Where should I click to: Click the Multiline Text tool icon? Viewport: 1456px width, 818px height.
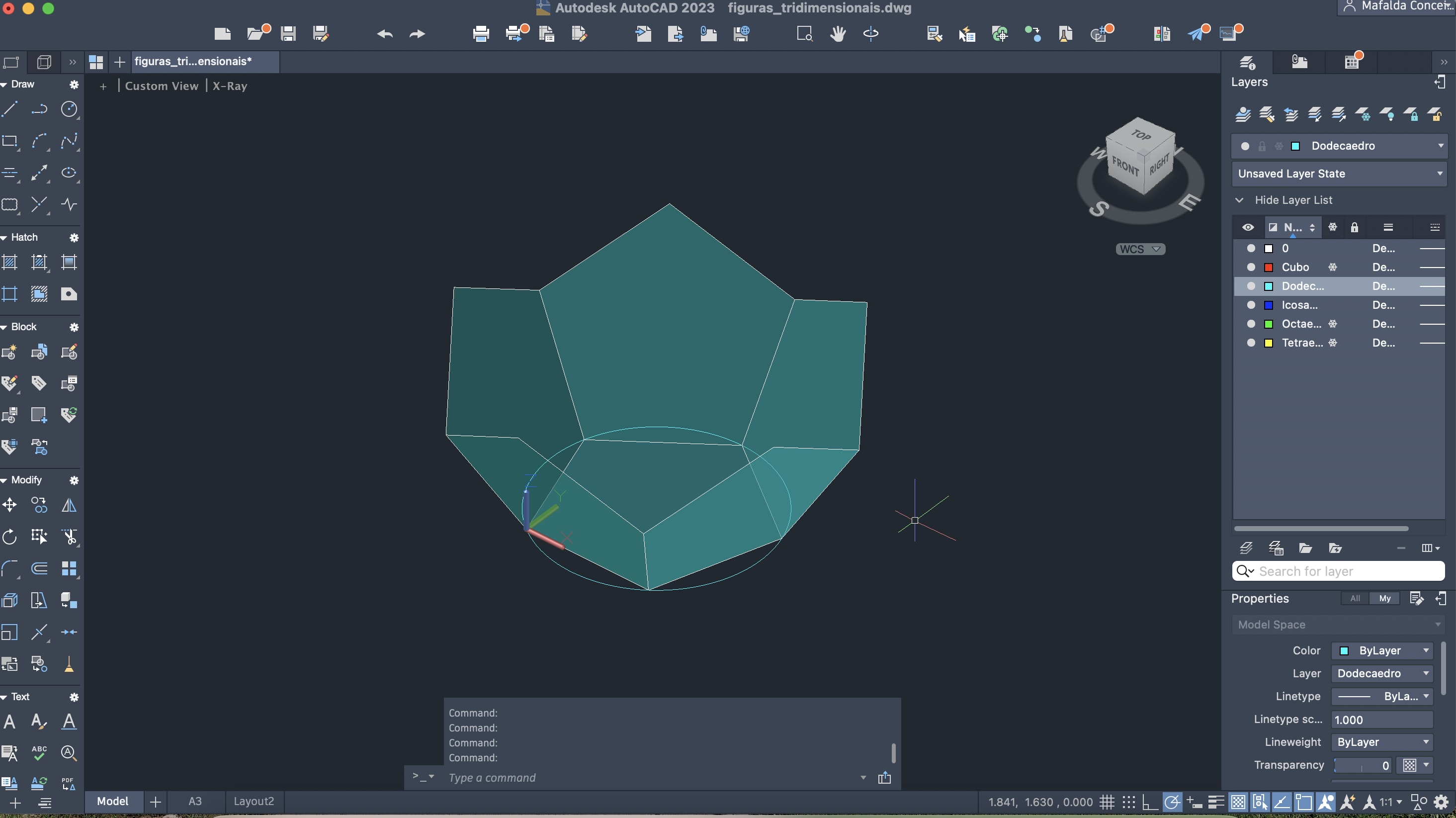[9, 722]
